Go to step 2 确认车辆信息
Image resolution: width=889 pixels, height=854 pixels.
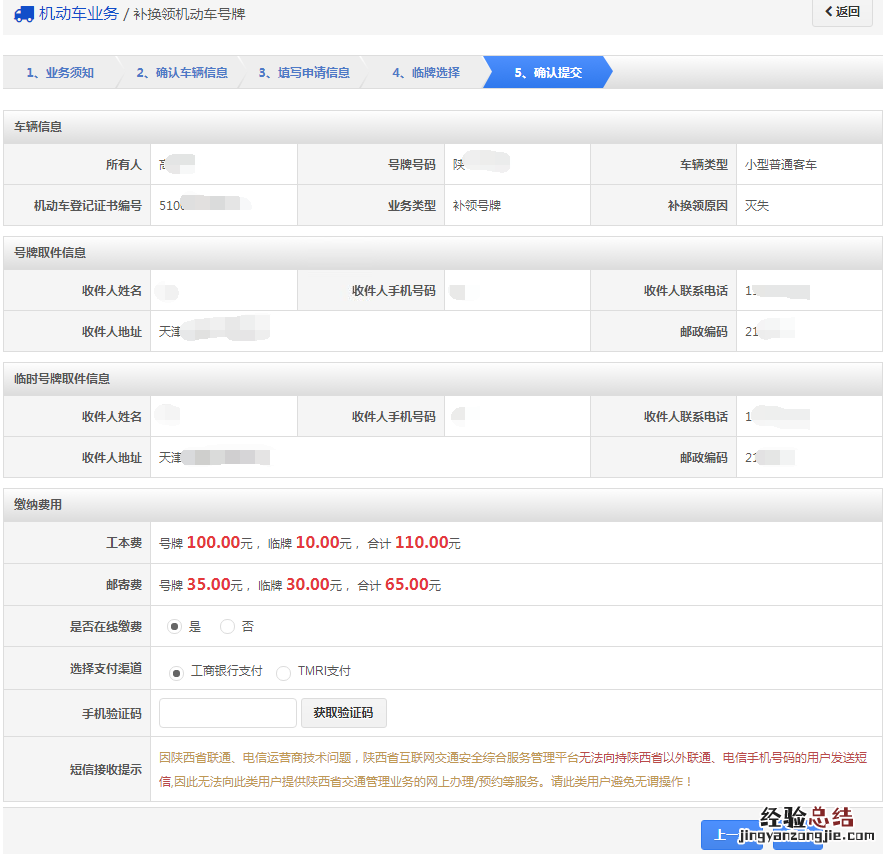click(182, 73)
